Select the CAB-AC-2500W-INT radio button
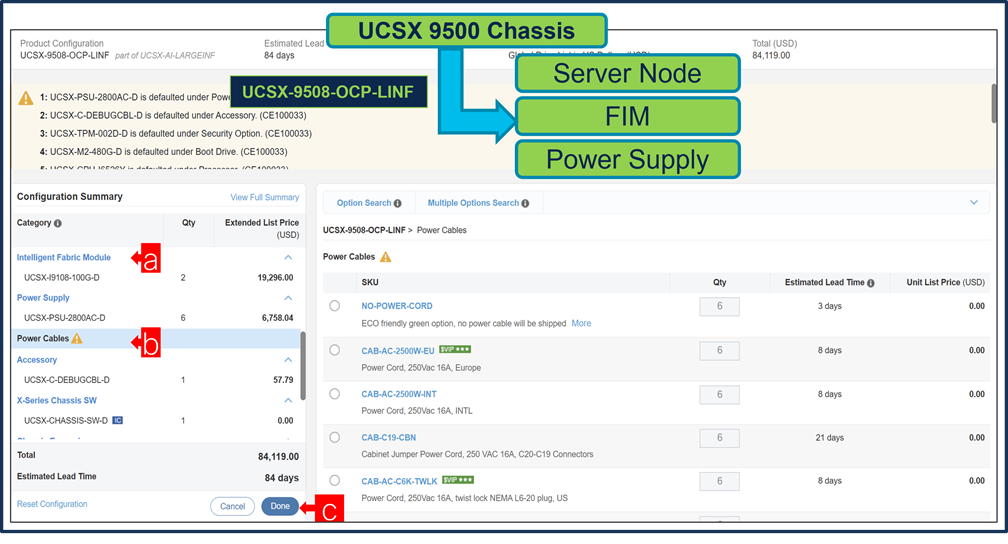Image resolution: width=1008 pixels, height=544 pixels. click(334, 394)
